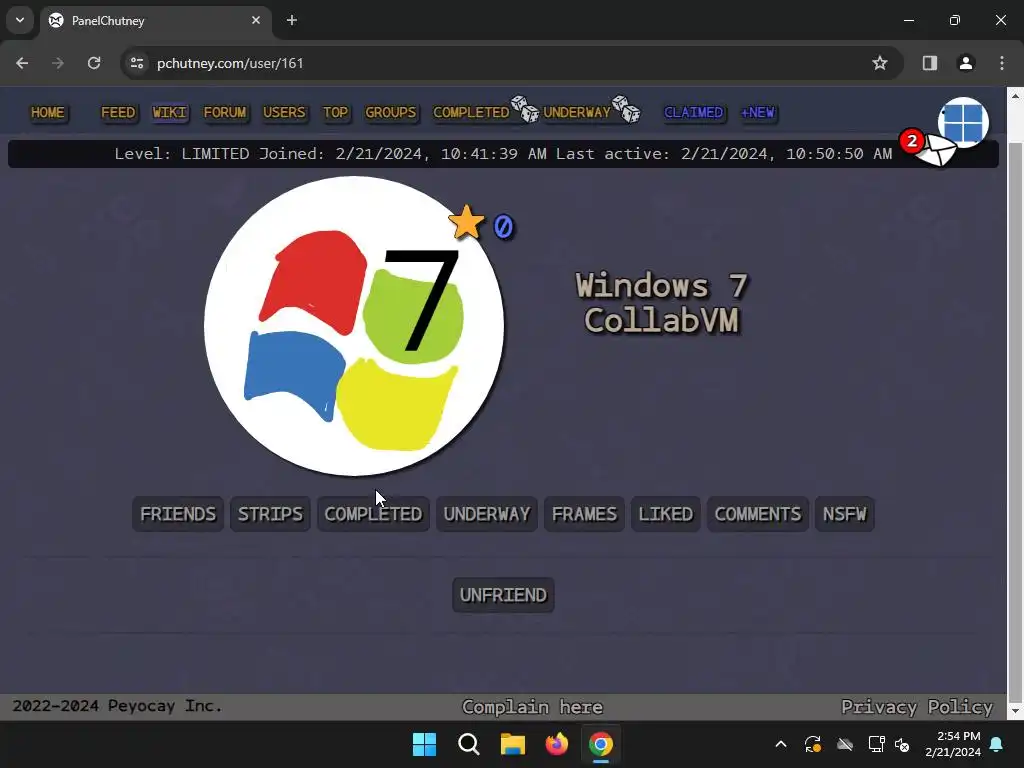The height and width of the screenshot is (768, 1024).
Task: Show this user's COMMENTS
Action: 758,514
